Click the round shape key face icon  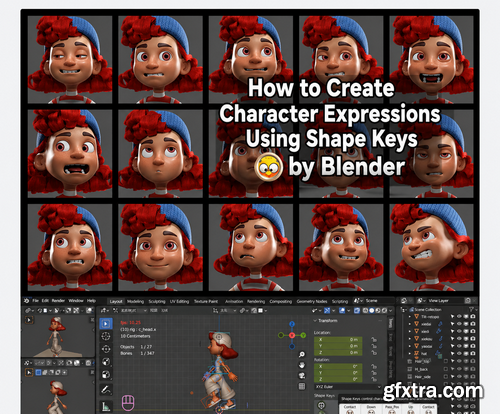[321, 405]
